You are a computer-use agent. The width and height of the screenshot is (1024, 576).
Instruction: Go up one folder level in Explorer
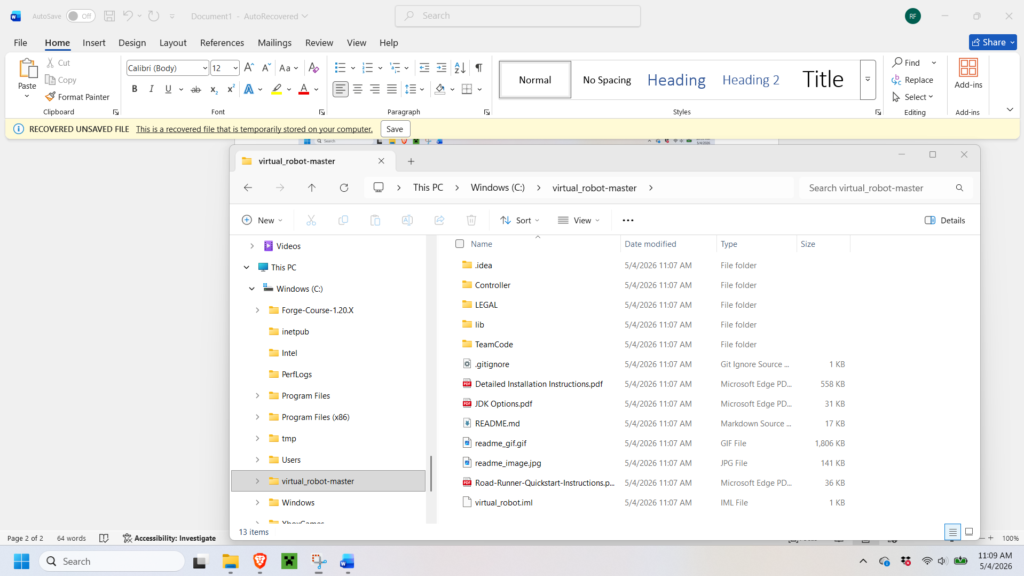click(x=312, y=187)
